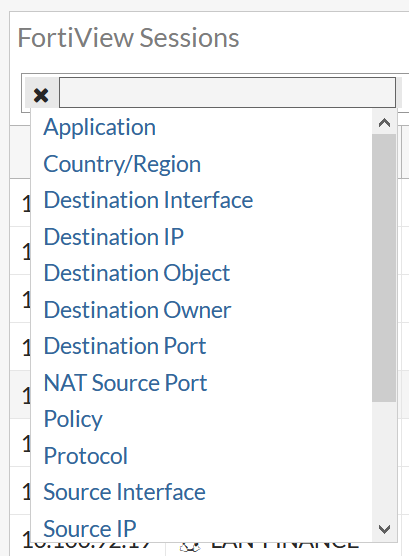This screenshot has height=556, width=409.
Task: Remove the filter with the X icon
Action: [41, 95]
